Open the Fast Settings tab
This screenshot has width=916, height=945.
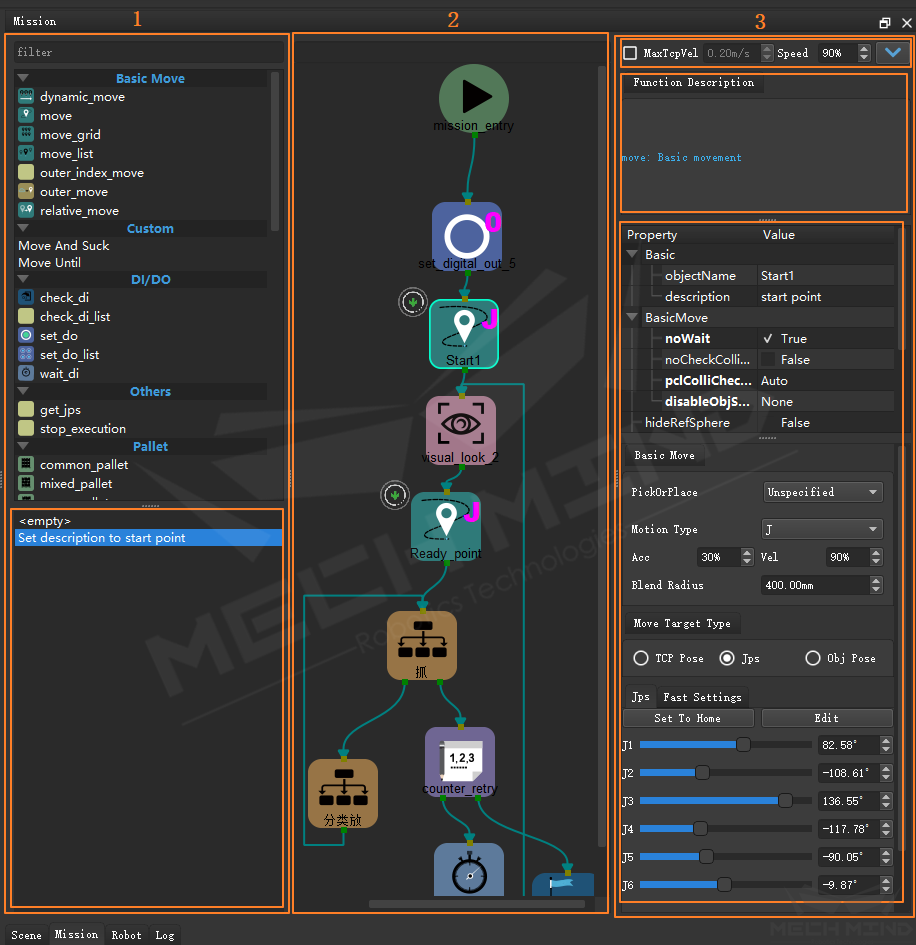click(x=702, y=697)
